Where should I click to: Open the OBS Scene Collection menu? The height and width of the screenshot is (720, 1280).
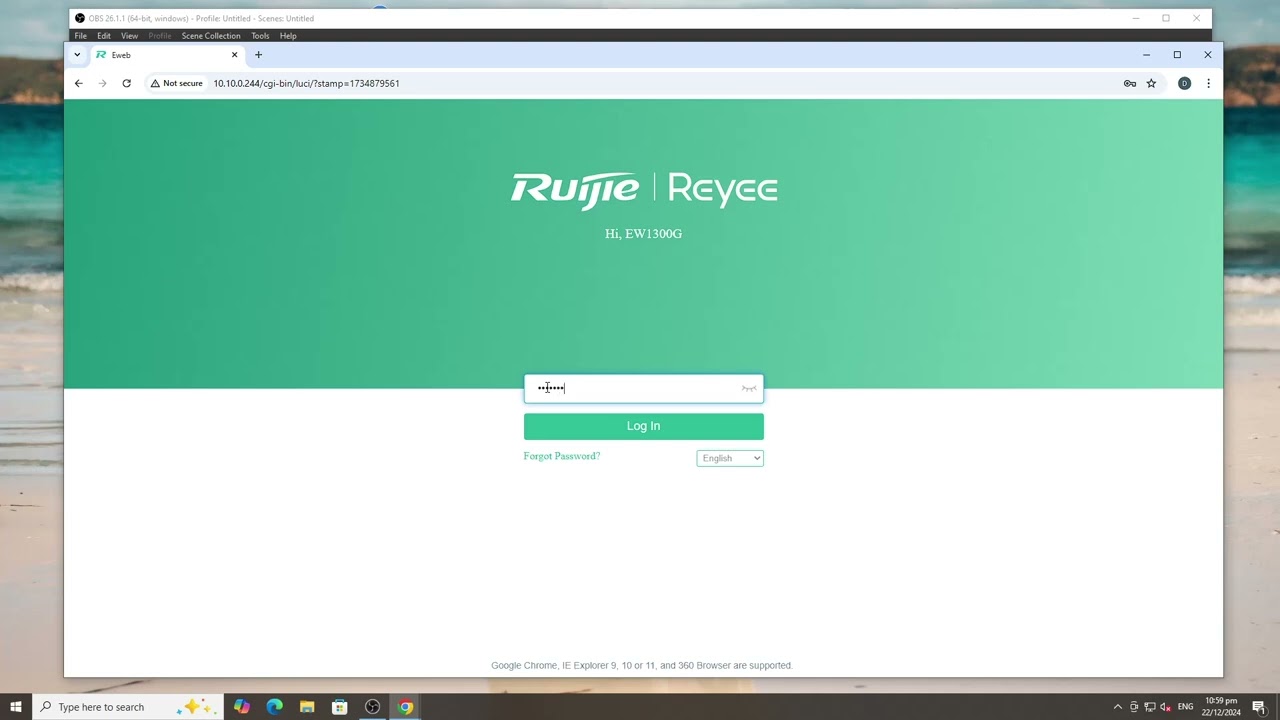point(211,36)
